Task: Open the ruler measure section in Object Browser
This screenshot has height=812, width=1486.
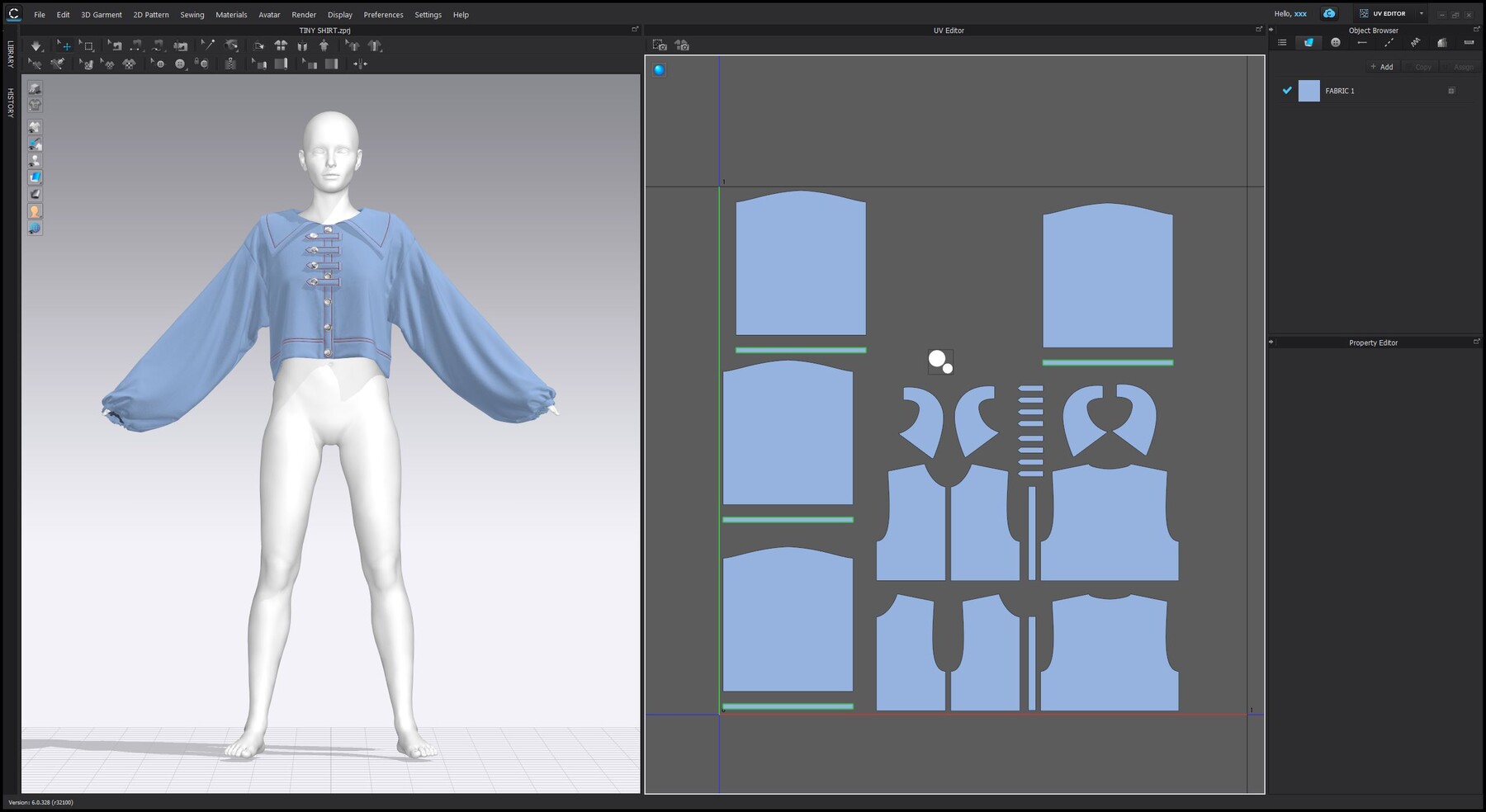Action: pos(1469,41)
